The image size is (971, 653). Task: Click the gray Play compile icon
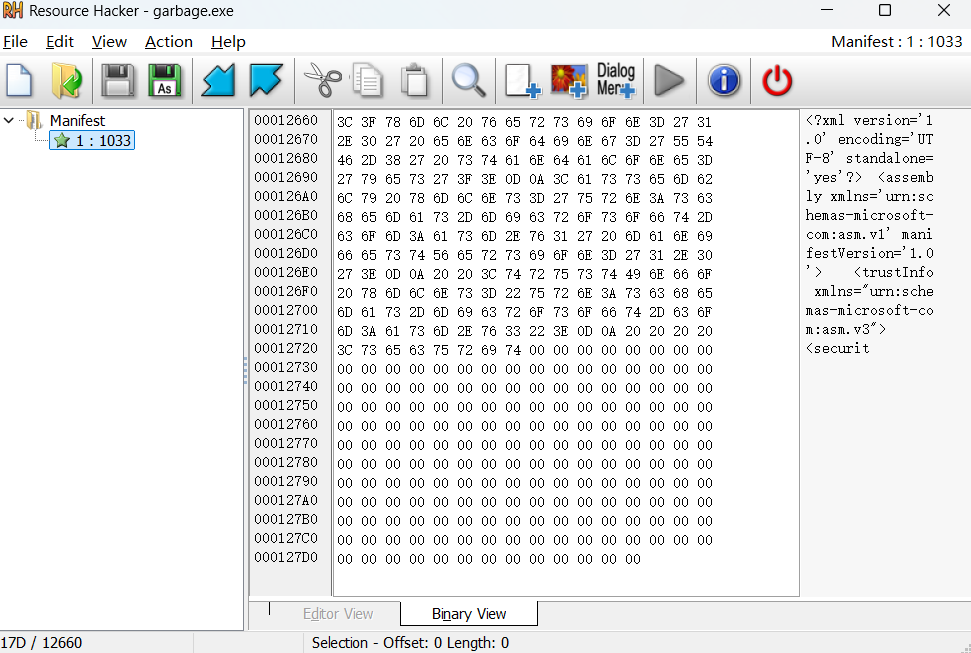pyautogui.click(x=669, y=81)
